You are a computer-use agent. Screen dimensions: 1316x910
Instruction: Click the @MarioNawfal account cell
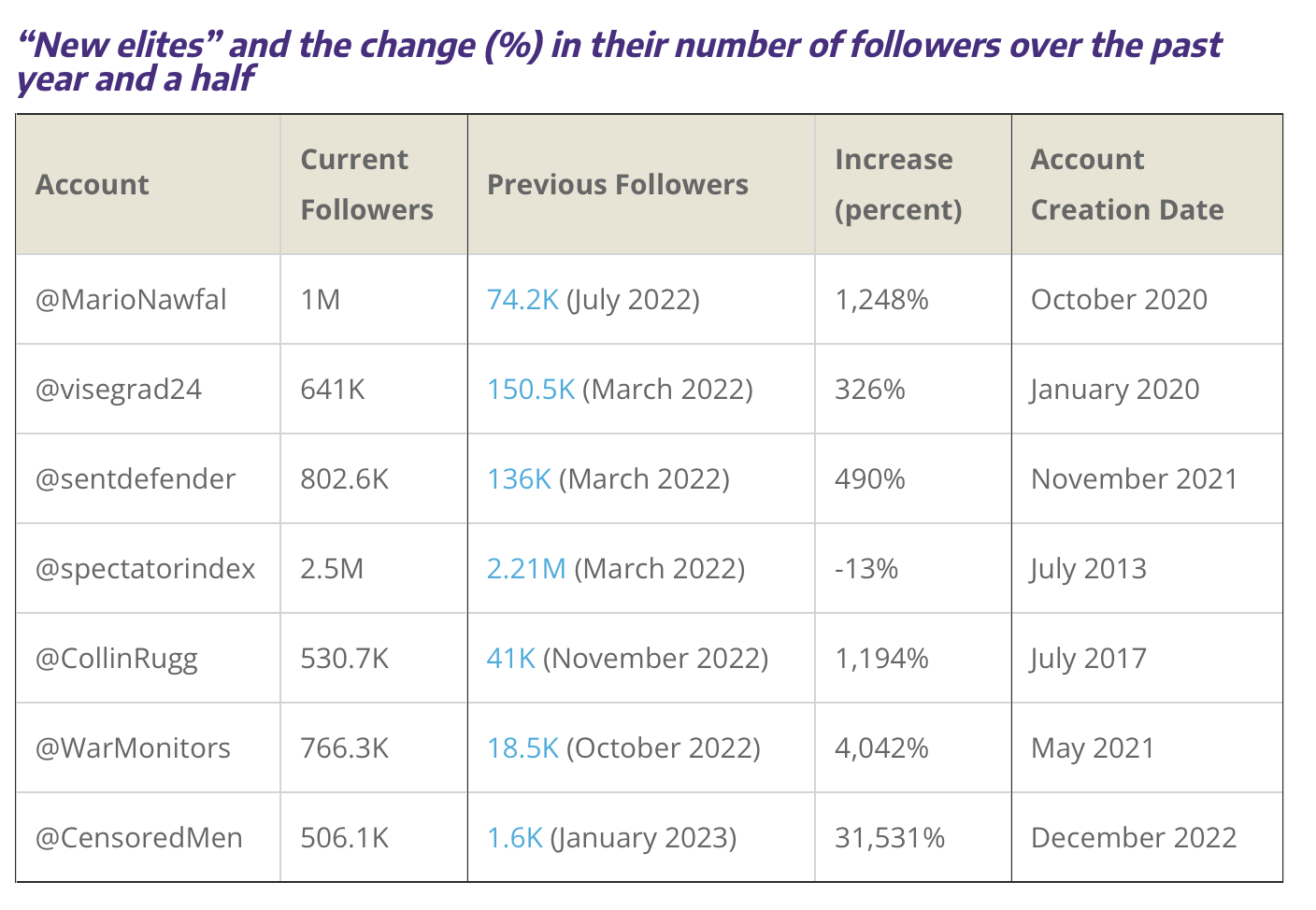tap(131, 300)
